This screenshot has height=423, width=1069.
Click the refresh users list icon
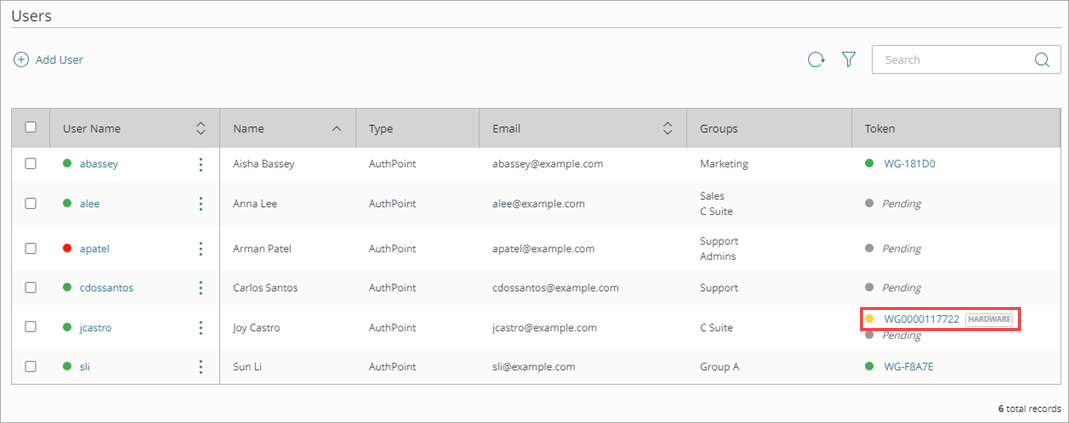pyautogui.click(x=816, y=60)
